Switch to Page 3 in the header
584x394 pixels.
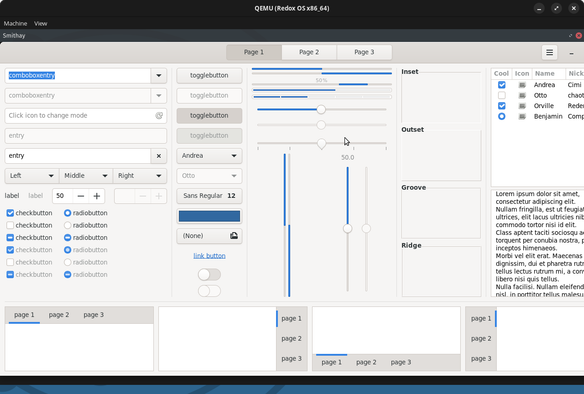(364, 52)
